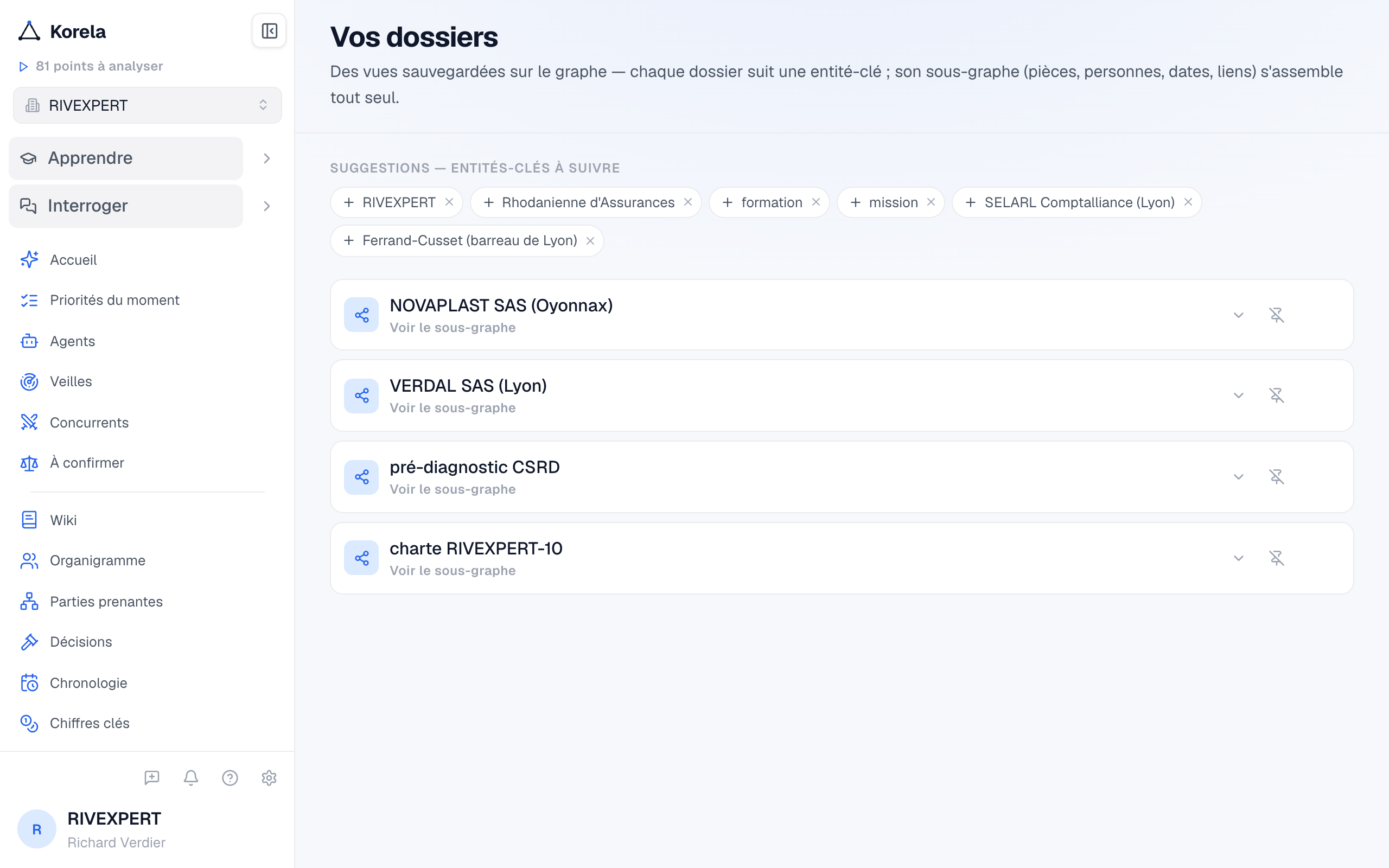View VERDAL SAS sous-graphe link
The height and width of the screenshot is (868, 1389).
pyautogui.click(x=453, y=408)
